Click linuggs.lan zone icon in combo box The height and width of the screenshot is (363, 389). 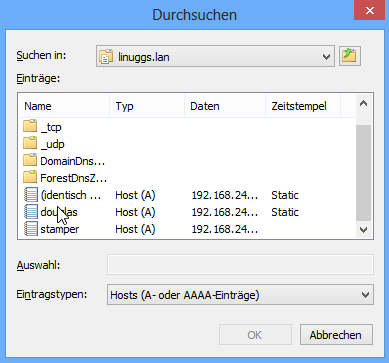(106, 57)
